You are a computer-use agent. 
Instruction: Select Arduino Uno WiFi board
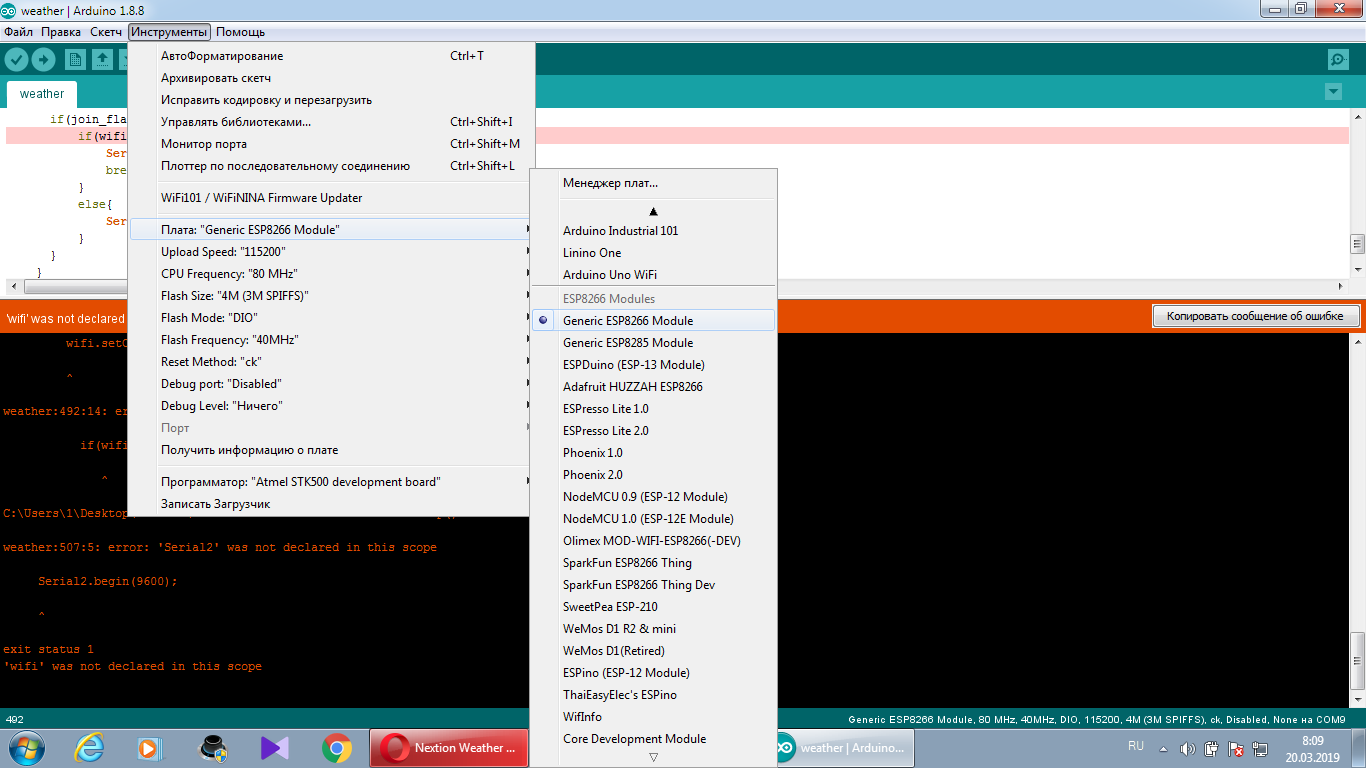pyautogui.click(x=653, y=275)
